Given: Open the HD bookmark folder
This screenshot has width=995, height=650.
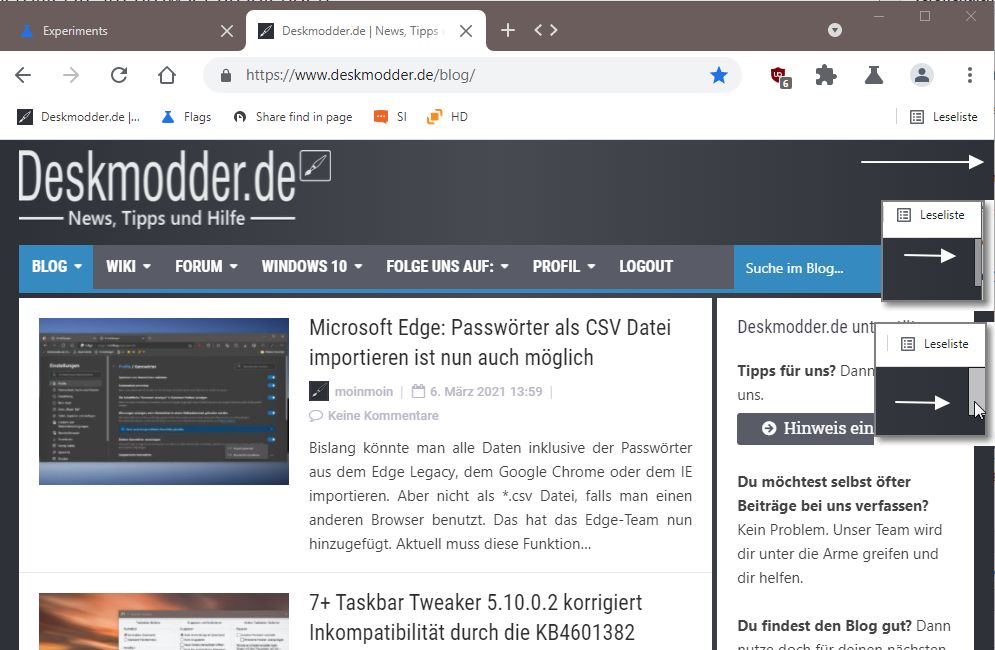Looking at the screenshot, I should point(447,117).
